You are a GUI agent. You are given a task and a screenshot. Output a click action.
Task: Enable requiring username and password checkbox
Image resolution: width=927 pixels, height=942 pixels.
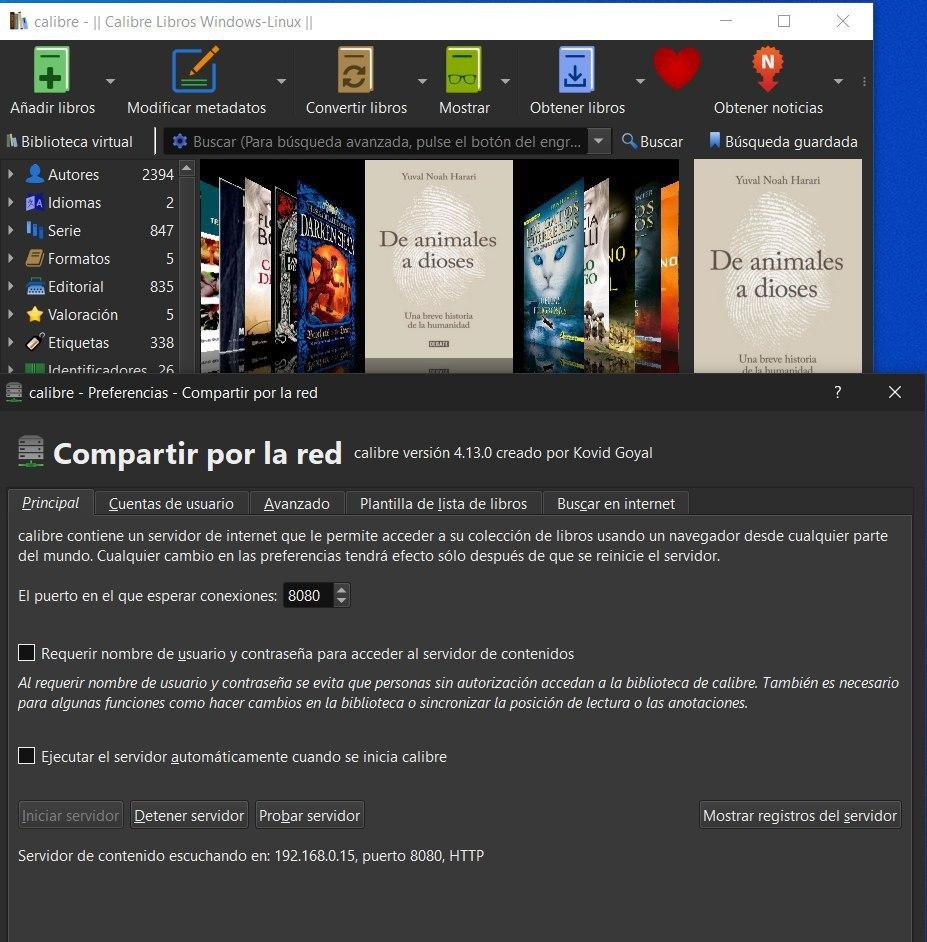[26, 652]
